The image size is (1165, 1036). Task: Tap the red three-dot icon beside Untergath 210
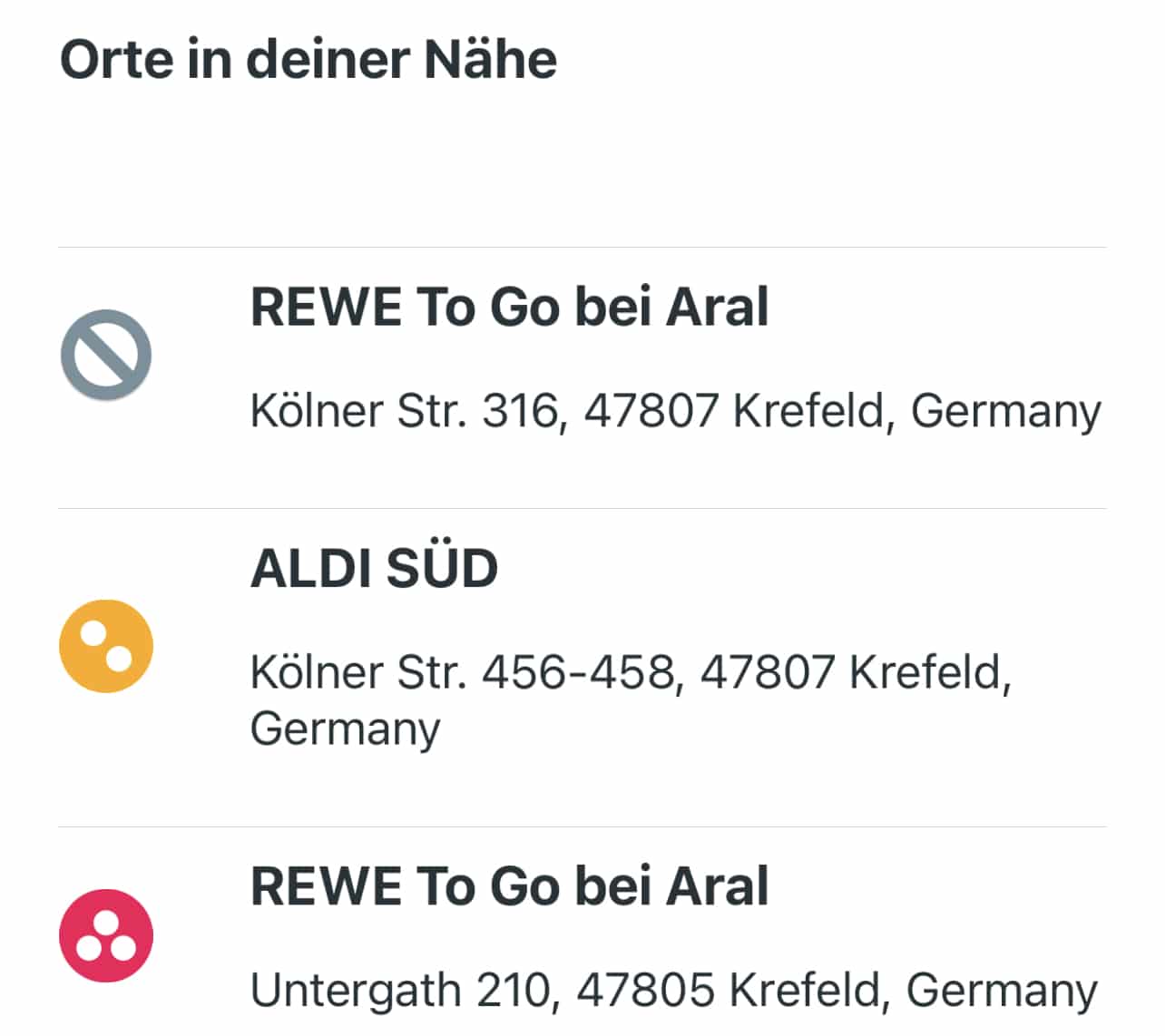(106, 935)
